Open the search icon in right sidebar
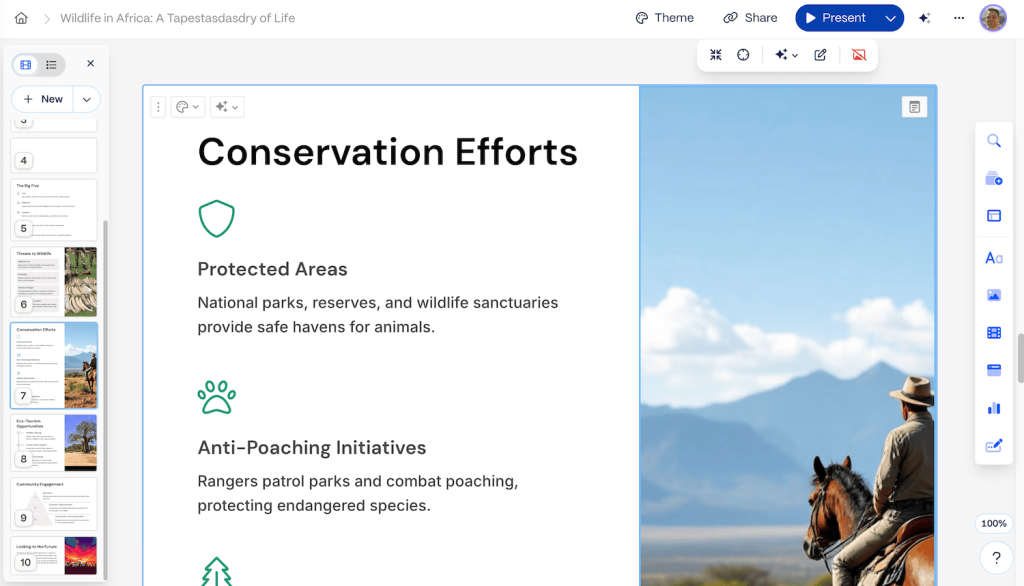The height and width of the screenshot is (586, 1024). click(993, 141)
